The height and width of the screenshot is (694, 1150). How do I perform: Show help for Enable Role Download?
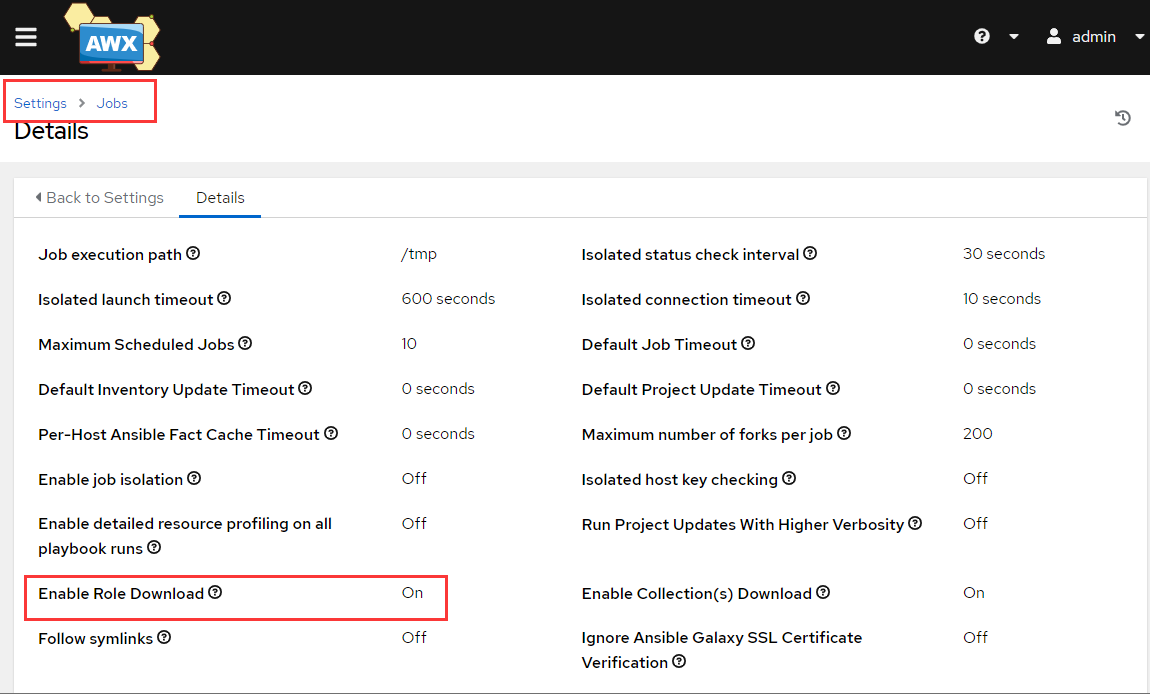tap(215, 592)
